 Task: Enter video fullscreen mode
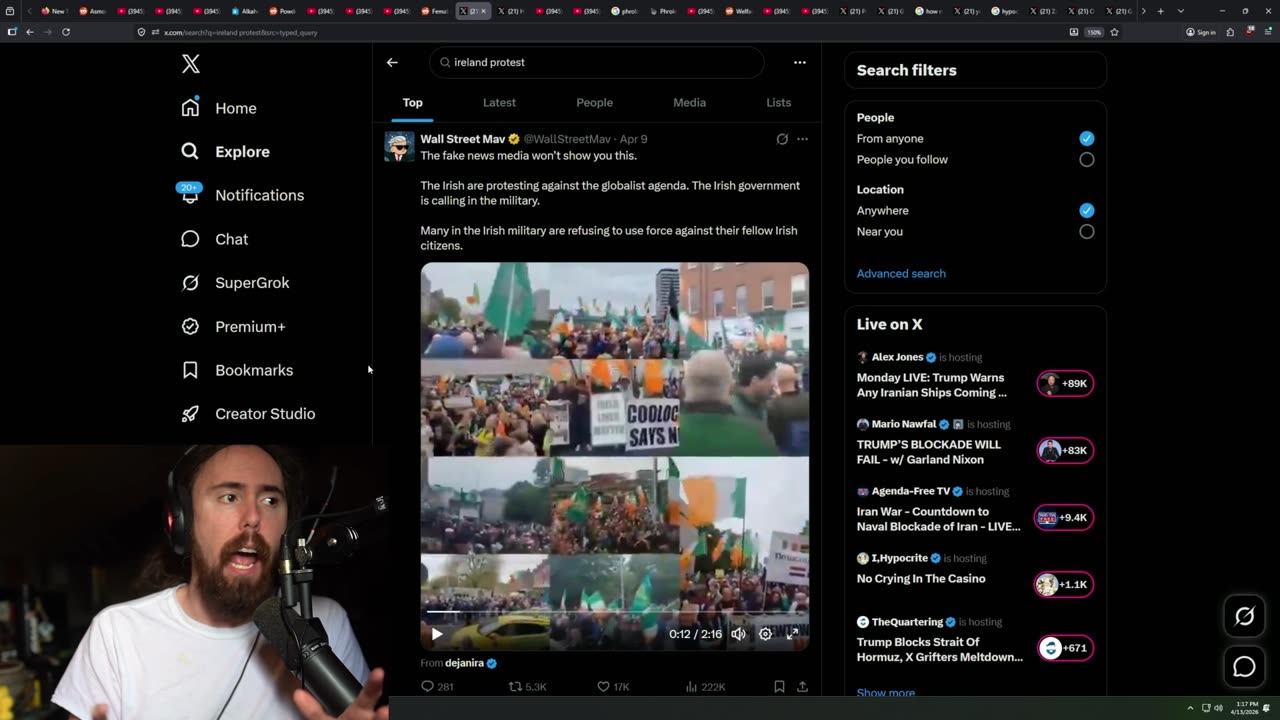coord(792,634)
